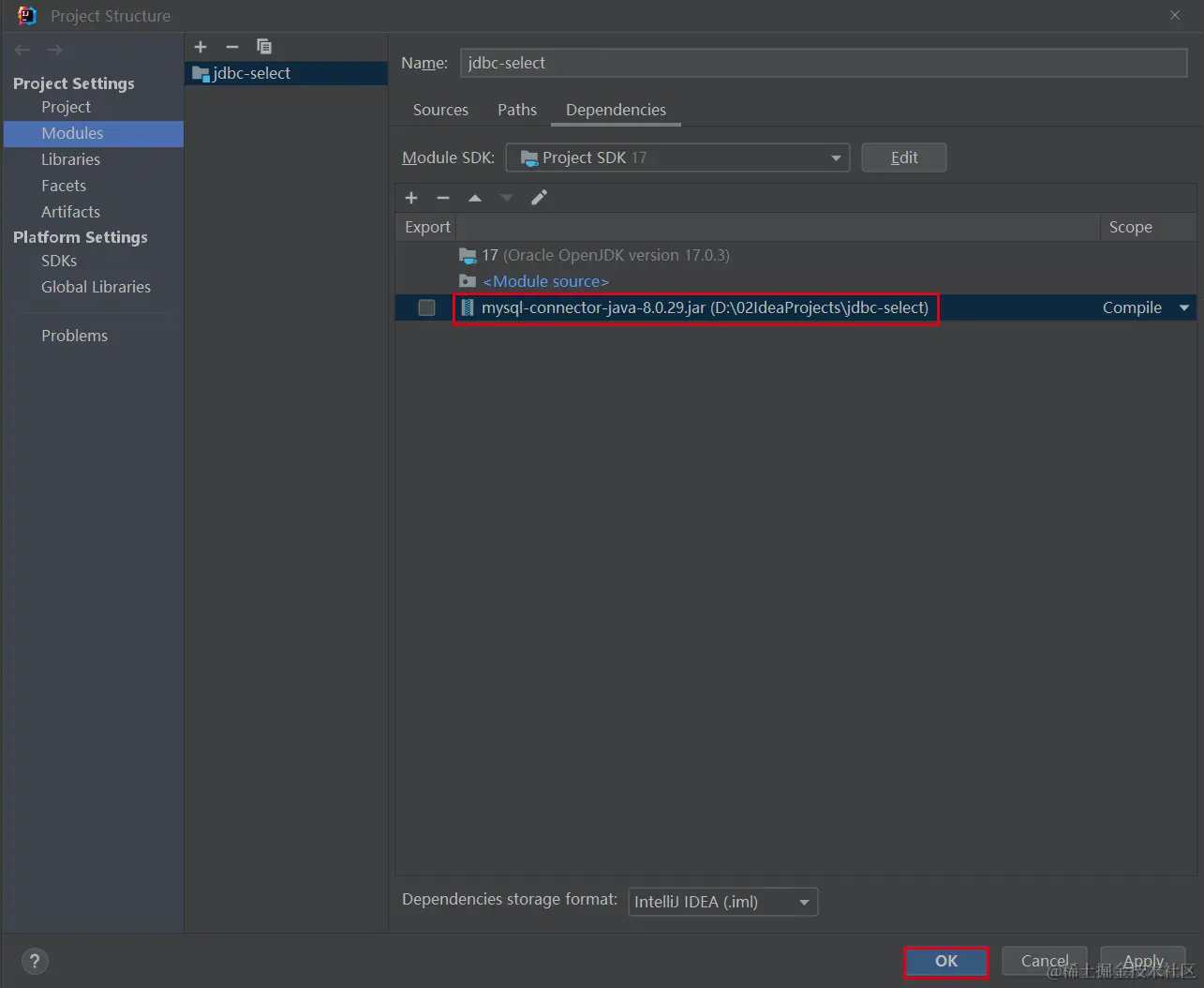Confirm with the OK button
This screenshot has width=1204, height=988.
click(946, 961)
